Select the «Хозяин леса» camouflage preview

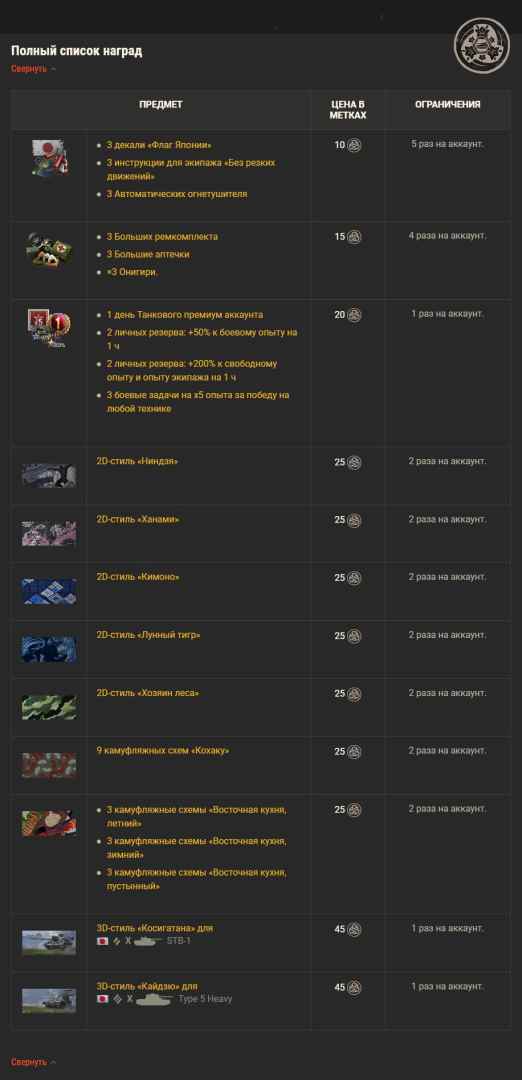pyautogui.click(x=49, y=707)
